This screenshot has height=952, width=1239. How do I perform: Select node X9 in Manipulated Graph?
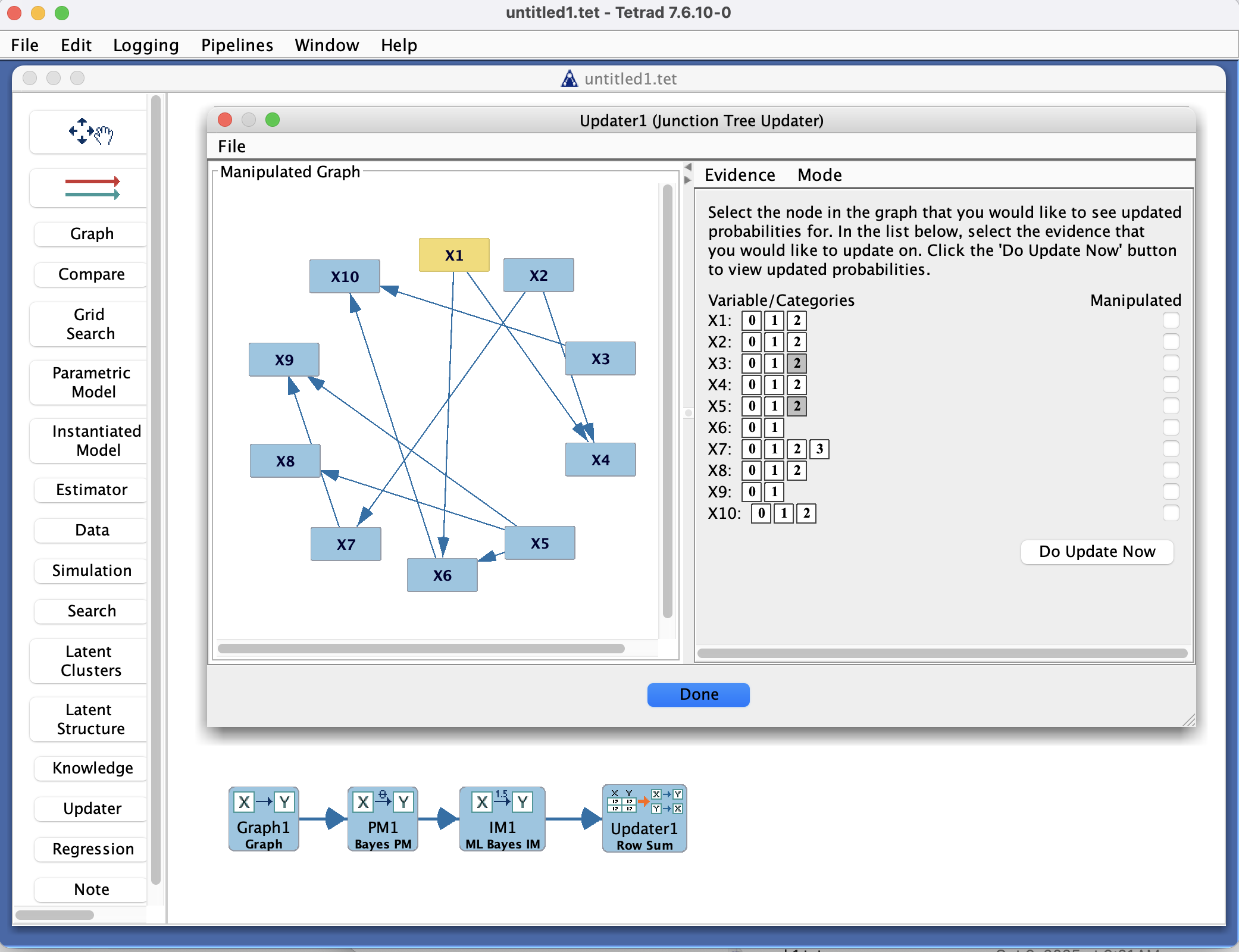pyautogui.click(x=284, y=360)
